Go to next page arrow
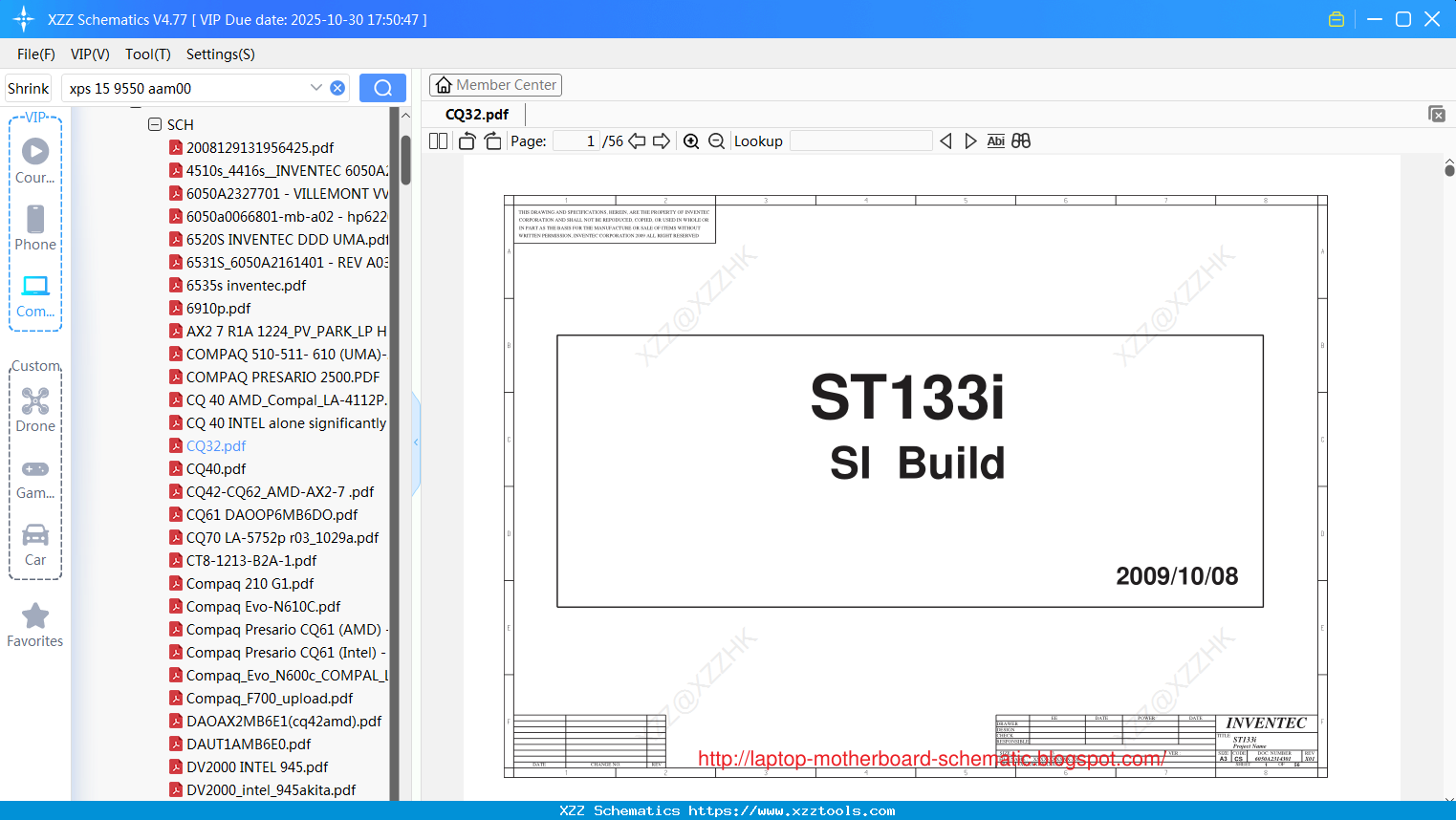 pos(662,141)
